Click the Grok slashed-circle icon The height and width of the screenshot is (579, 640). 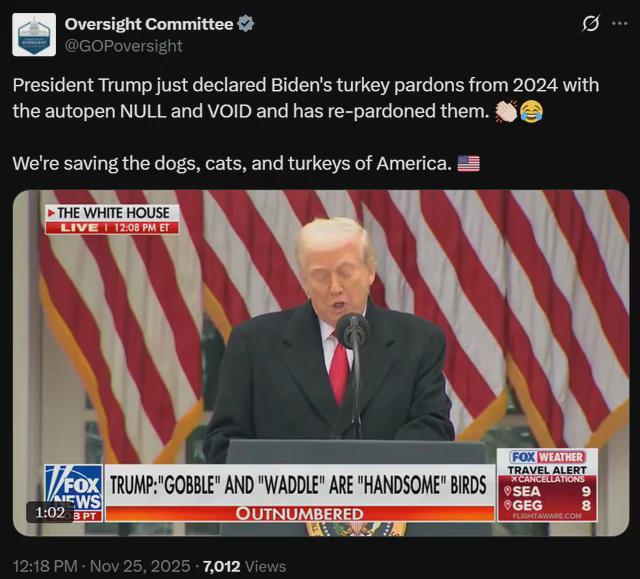(x=591, y=23)
